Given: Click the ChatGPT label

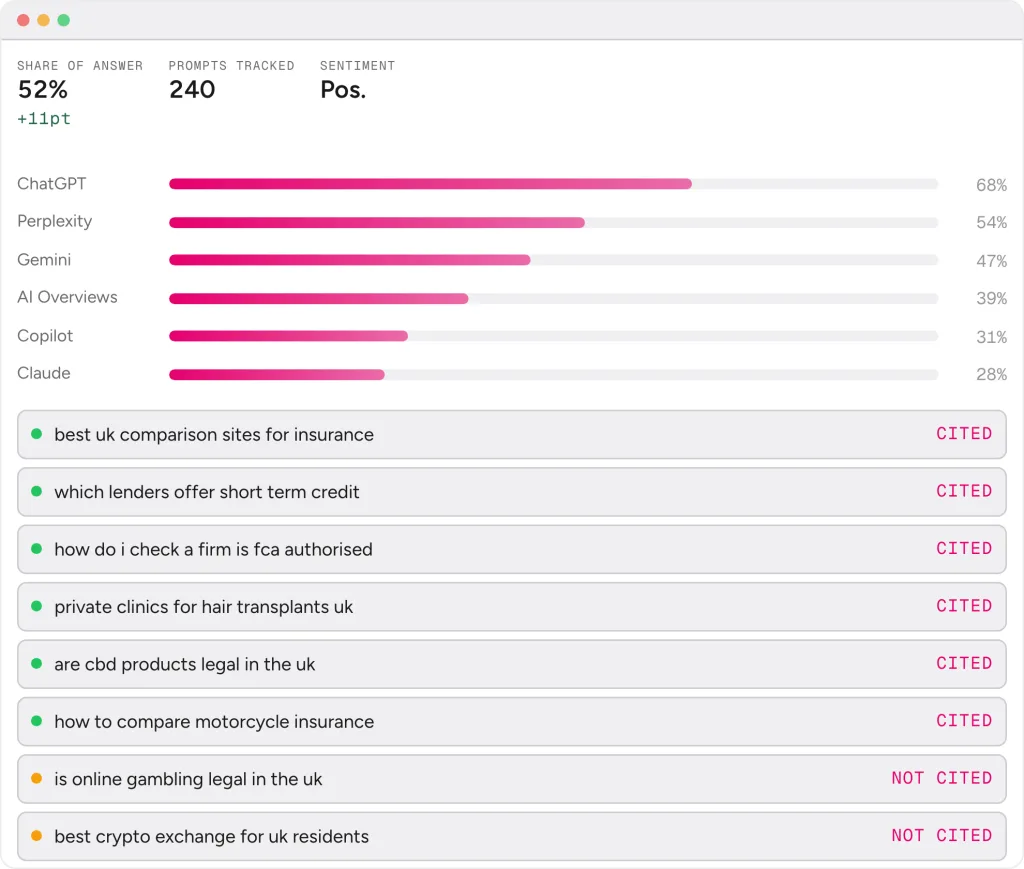Looking at the screenshot, I should [x=52, y=184].
